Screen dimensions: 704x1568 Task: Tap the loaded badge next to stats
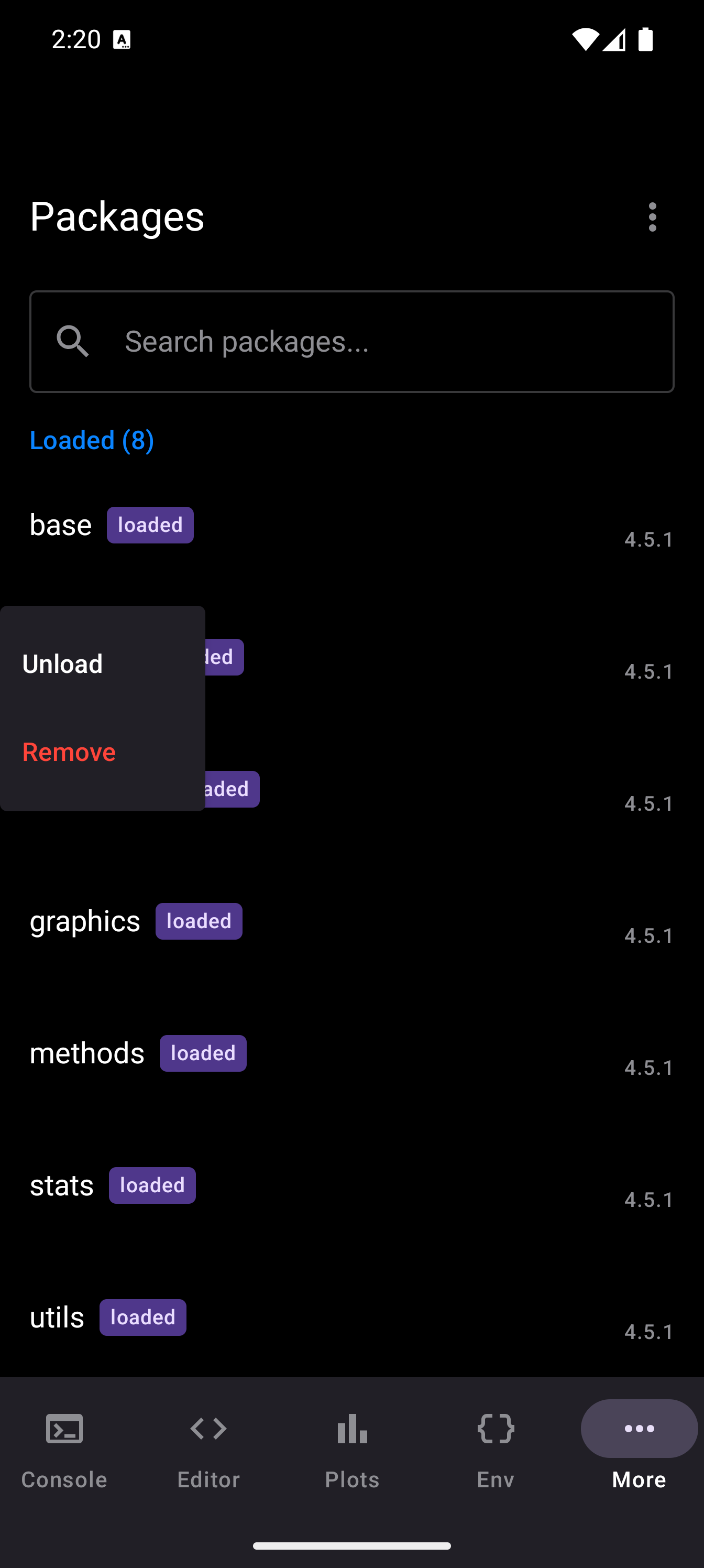[152, 1185]
